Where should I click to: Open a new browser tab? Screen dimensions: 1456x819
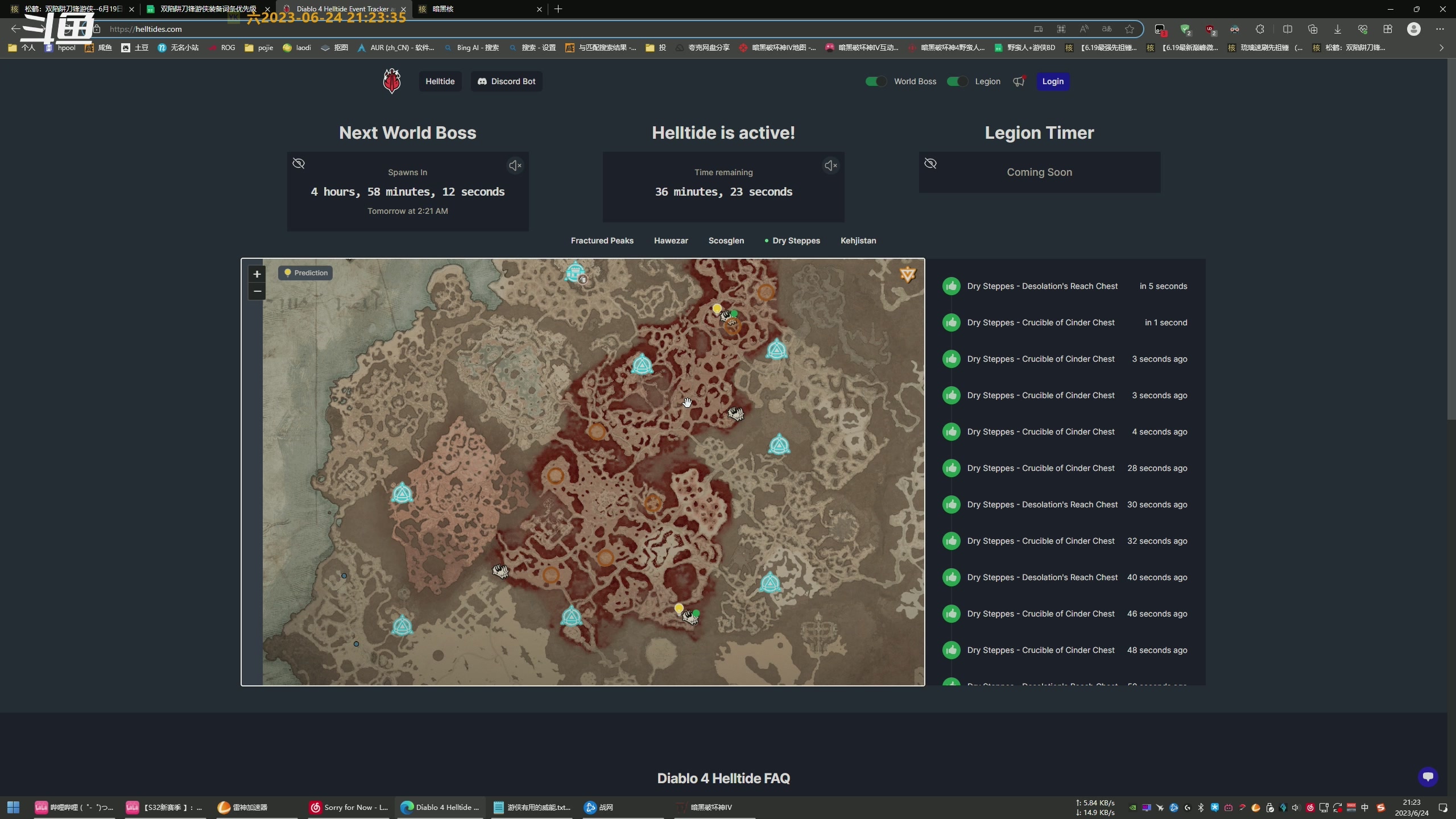pos(558,9)
